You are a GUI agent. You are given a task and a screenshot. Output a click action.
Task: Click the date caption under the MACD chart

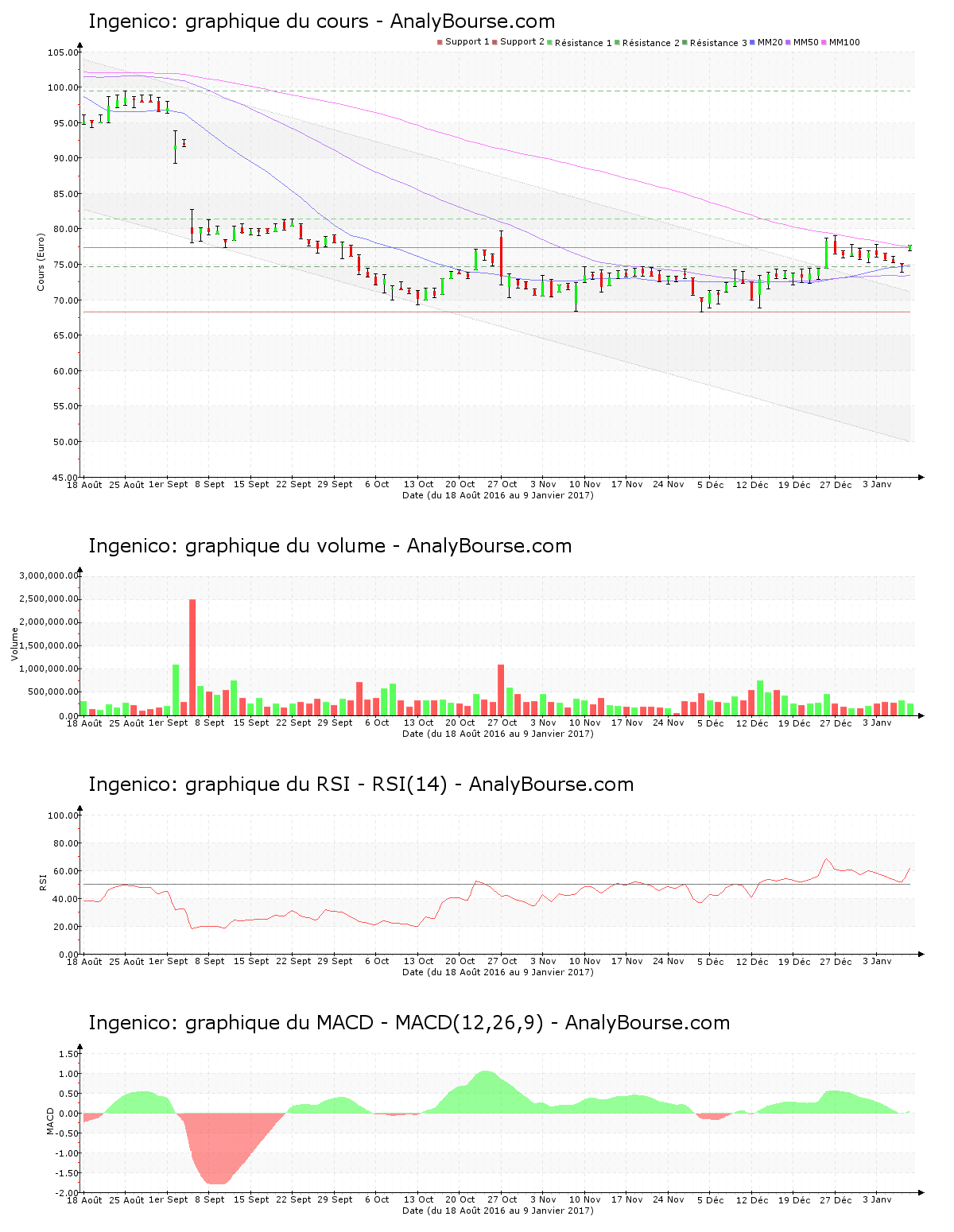498,1211
